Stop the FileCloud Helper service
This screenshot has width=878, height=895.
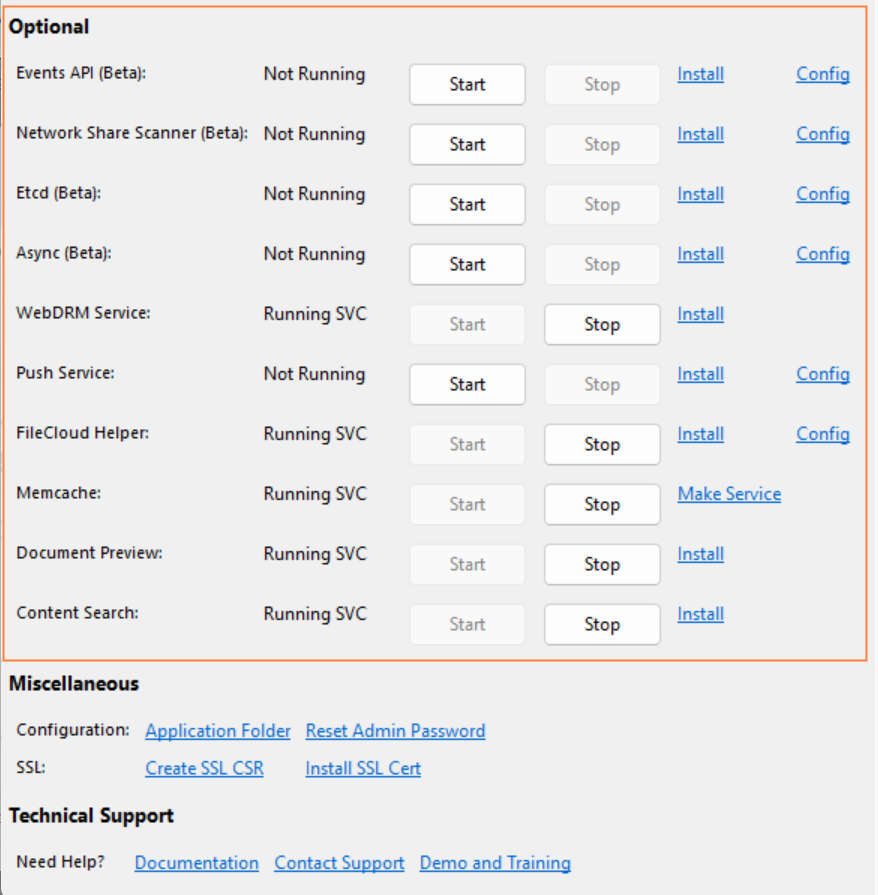[602, 444]
